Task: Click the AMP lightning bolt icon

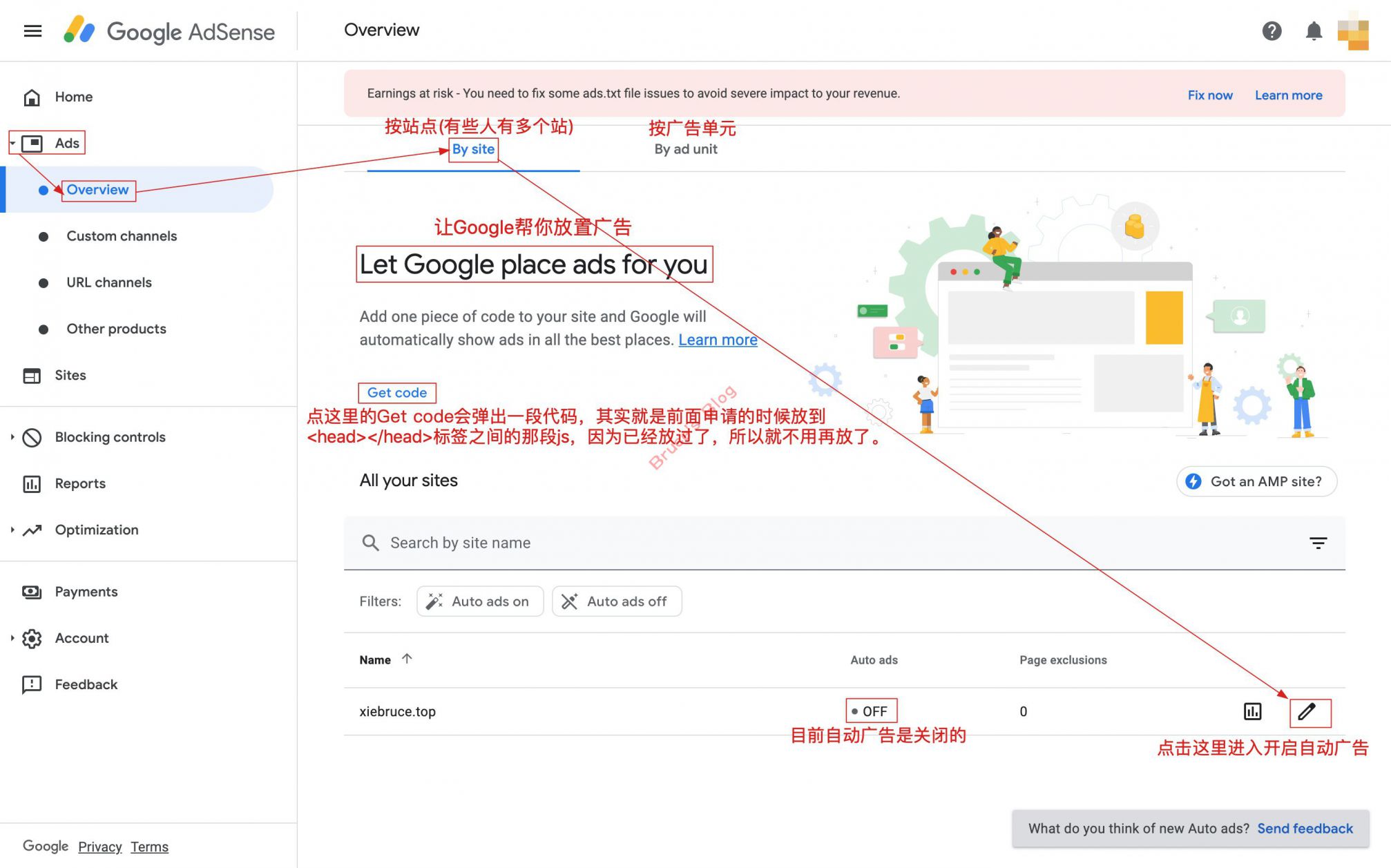Action: pyautogui.click(x=1193, y=481)
